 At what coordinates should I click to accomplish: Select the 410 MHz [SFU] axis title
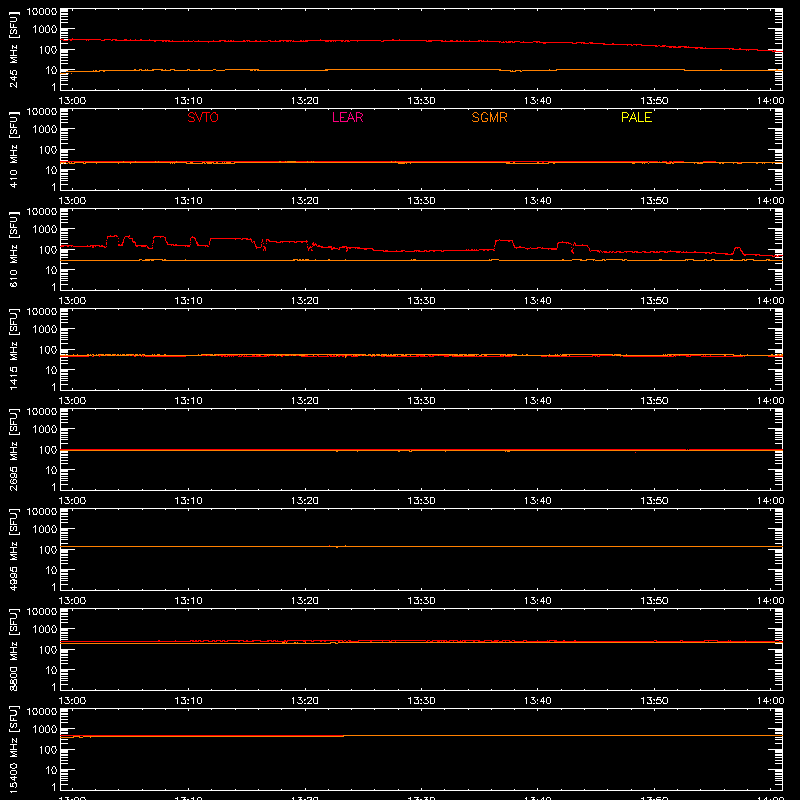13,149
